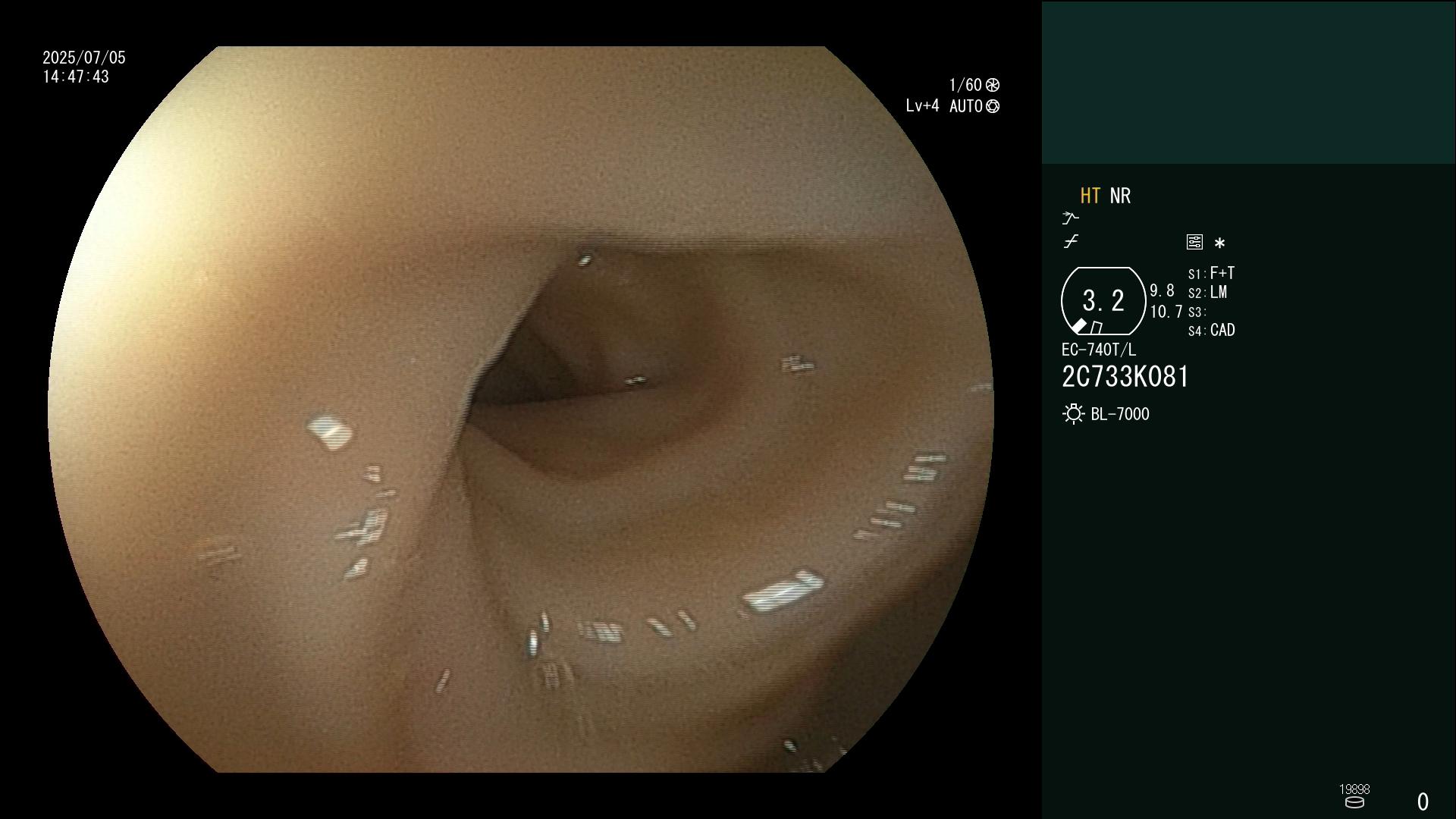Screen dimensions: 1456x819
Task: Click the structure enhancement curve icon with arrow
Action: pyautogui.click(x=1070, y=218)
